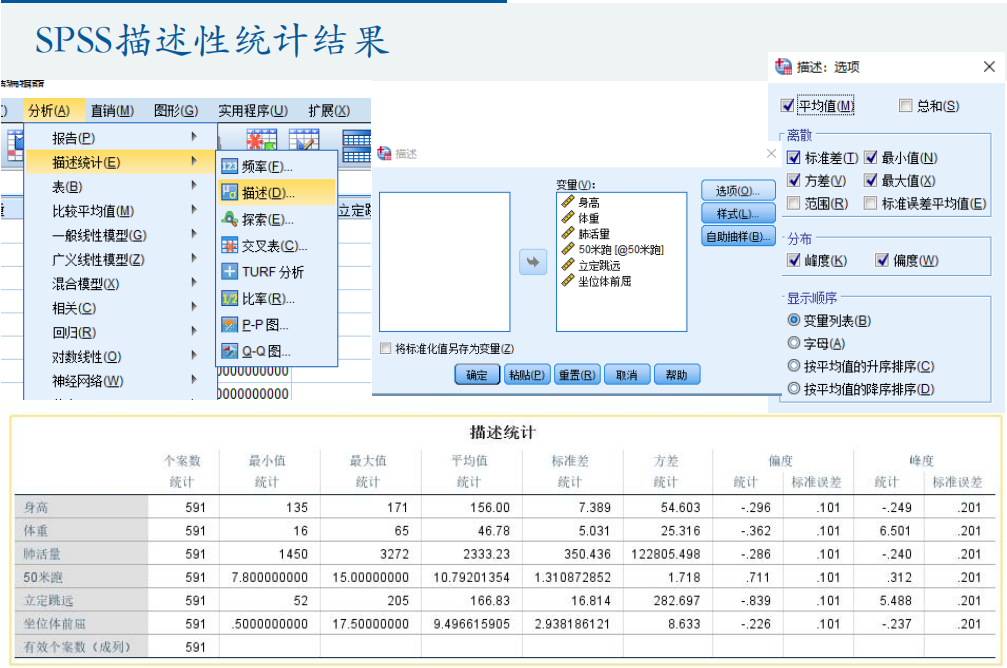Image resolution: width=1007 pixels, height=668 pixels.
Task: Click the arrow button to move variables
Action: [533, 261]
